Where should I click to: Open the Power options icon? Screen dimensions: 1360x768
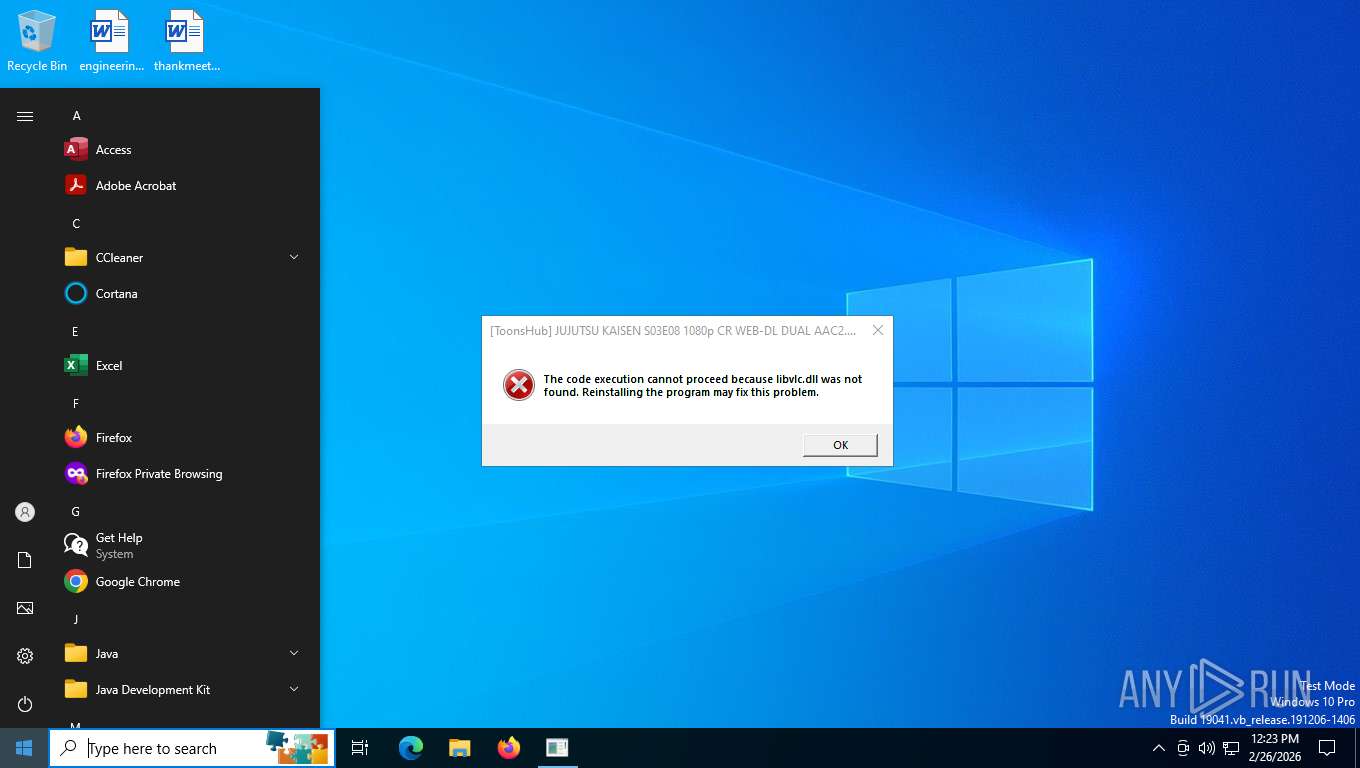[x=25, y=704]
